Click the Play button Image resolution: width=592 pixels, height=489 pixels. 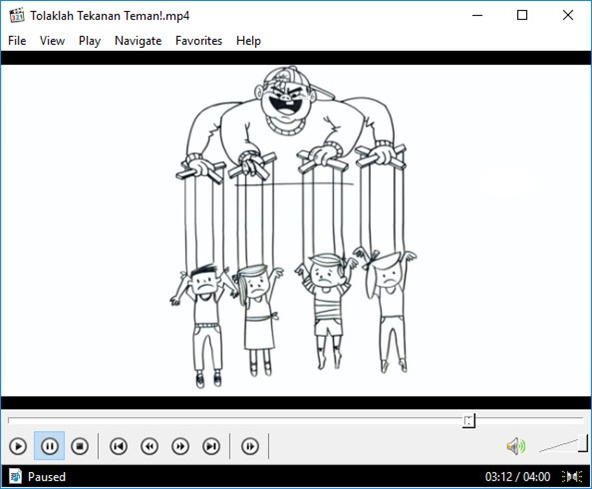tap(18, 446)
